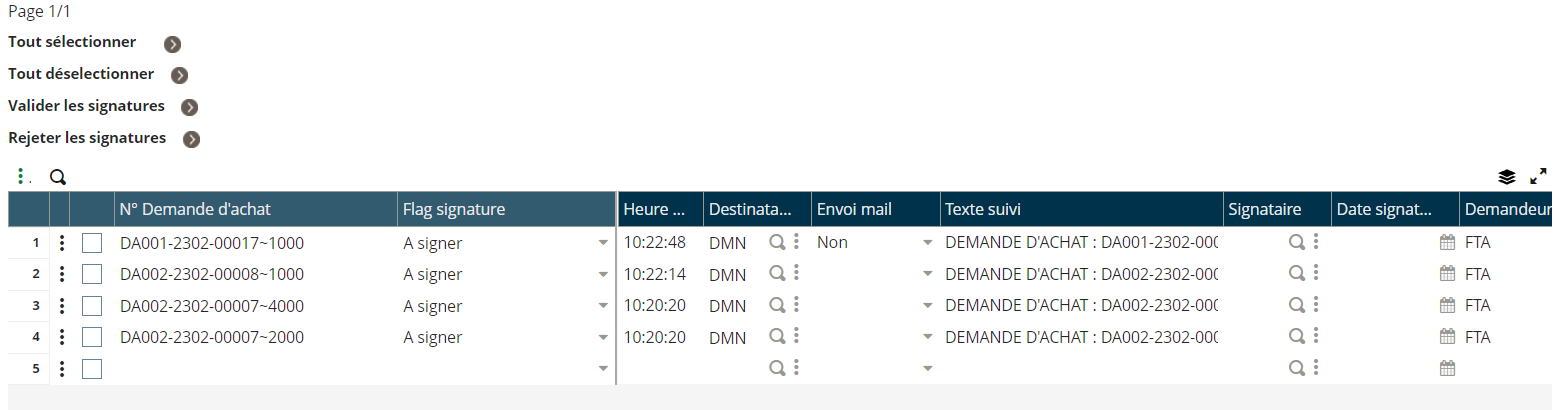Tick the checkbox for DA002-2302-00008~1000

pos(92,274)
